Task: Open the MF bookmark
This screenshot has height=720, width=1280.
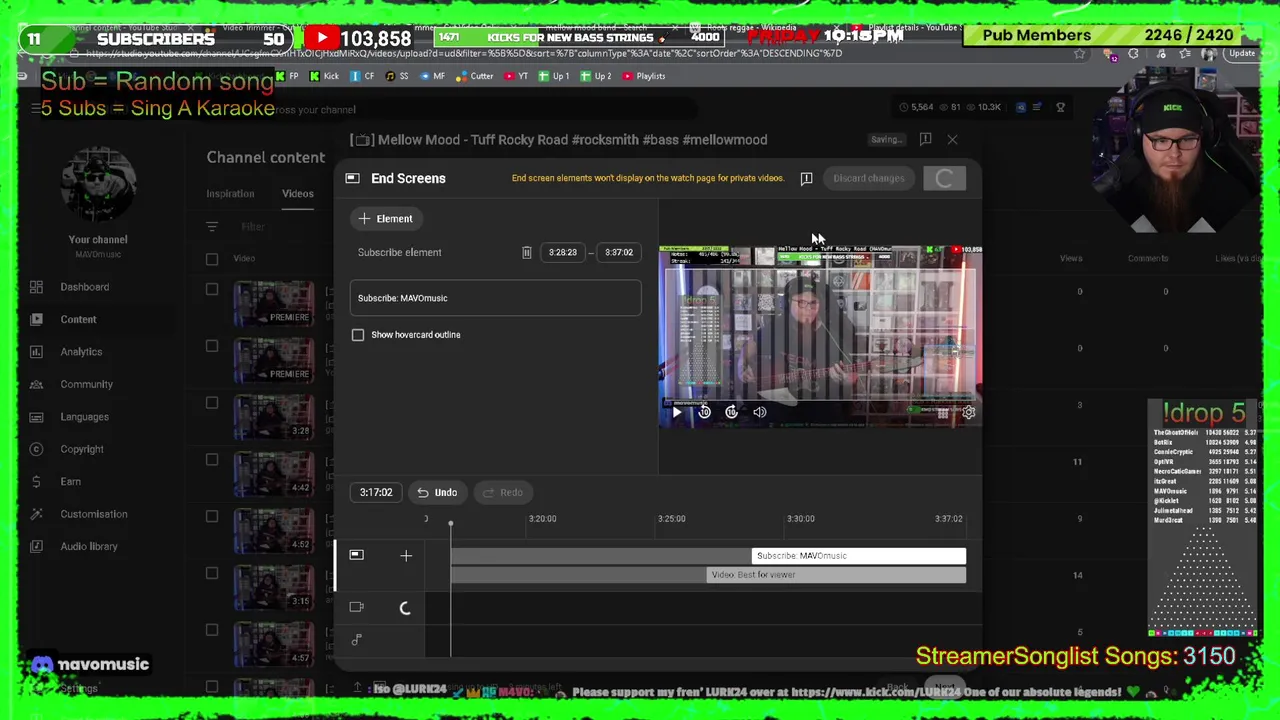Action: 432,76
